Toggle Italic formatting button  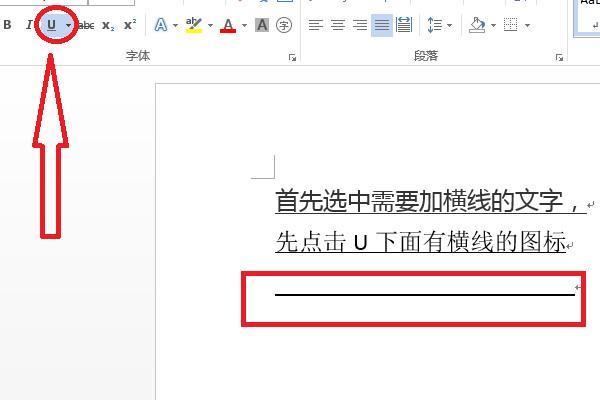click(29, 25)
